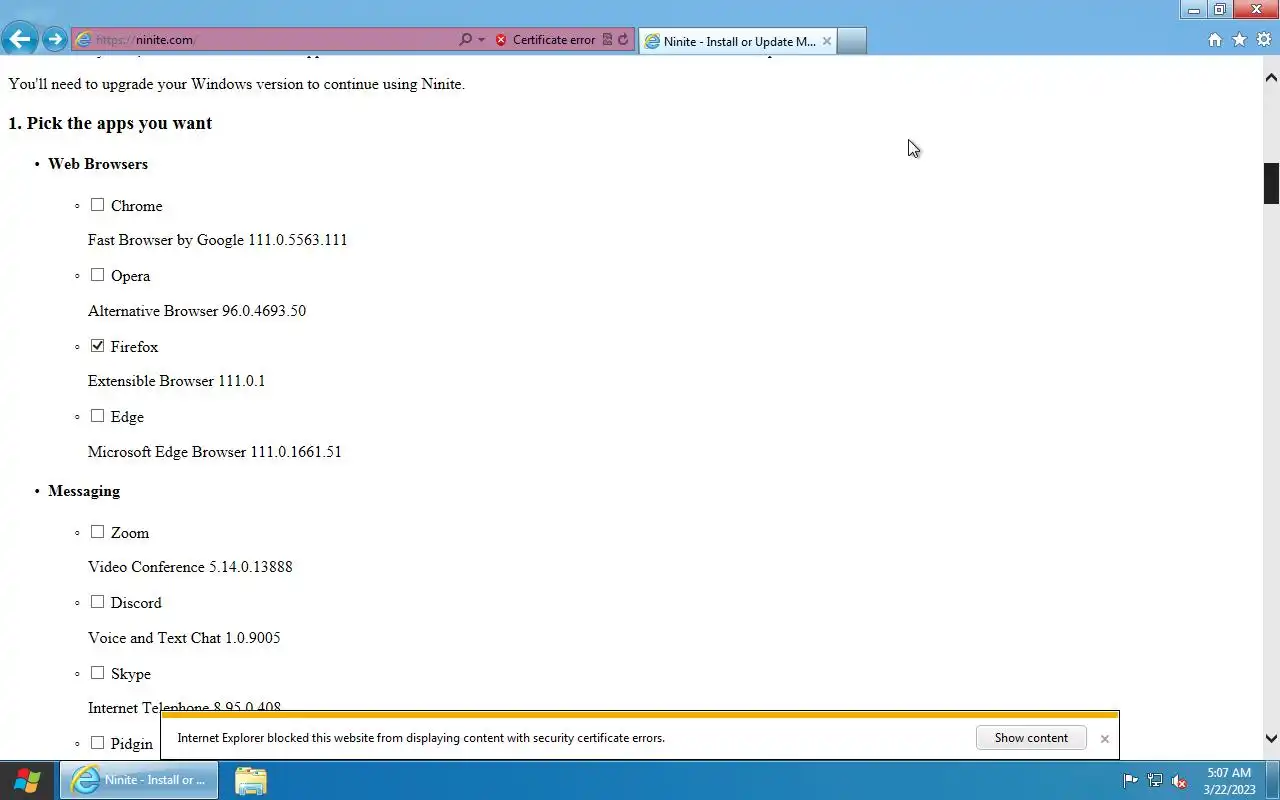
Task: Click 'Microsoft Edge Browser 111.0.1661.51' text
Action: (x=215, y=452)
